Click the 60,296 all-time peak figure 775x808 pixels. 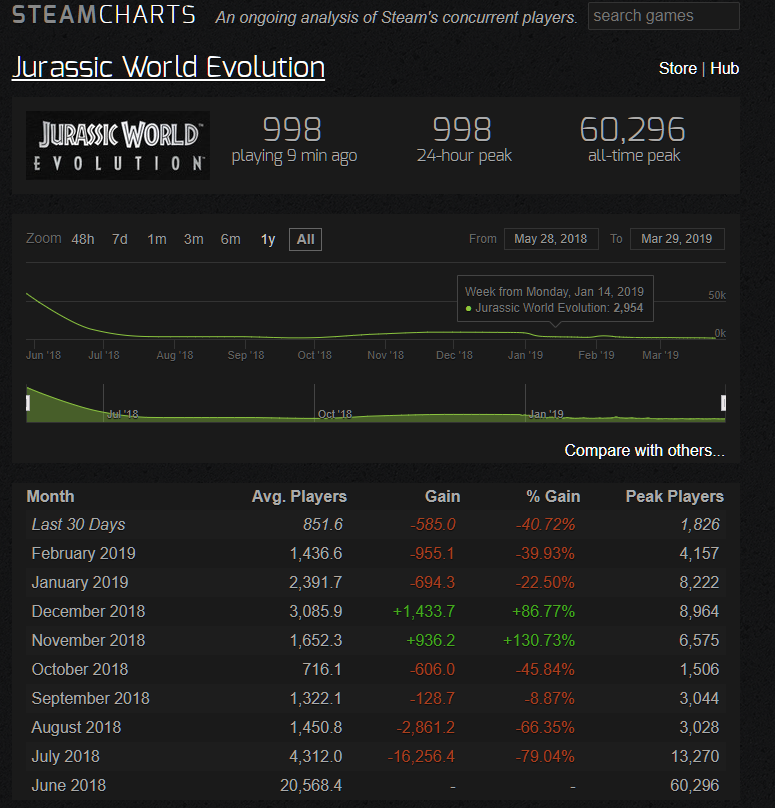click(x=633, y=129)
